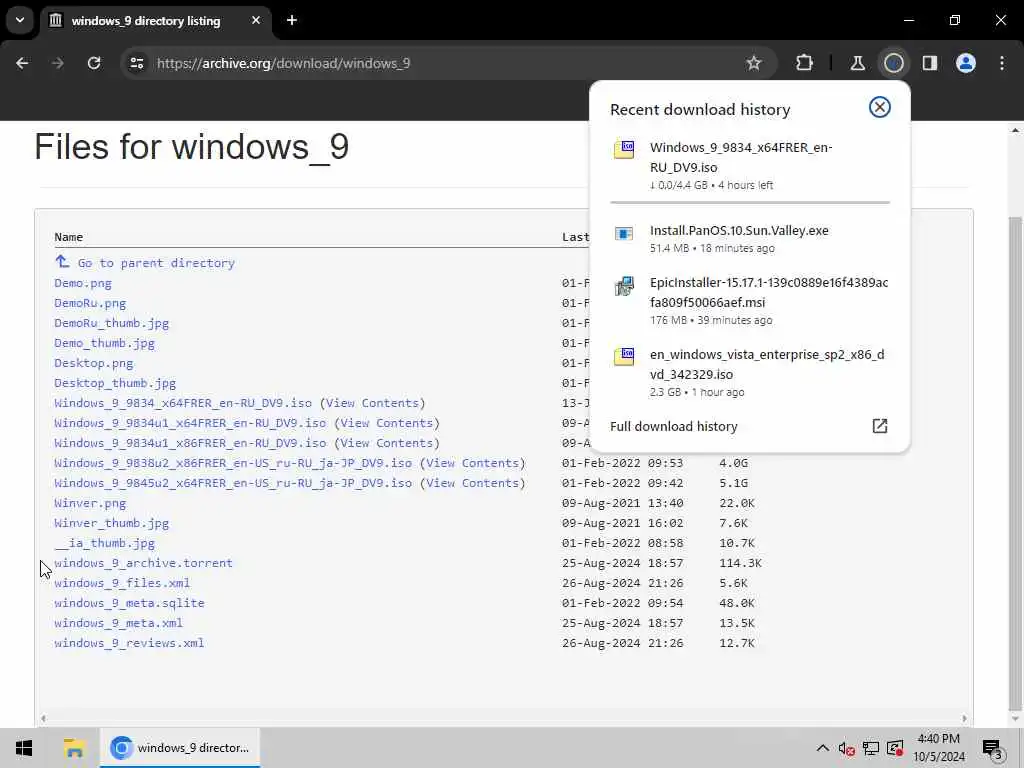Image resolution: width=1024 pixels, height=768 pixels.
Task: Download Windows_9_9834_x64FRER_en-RU_DV9.iso from listing
Action: [183, 403]
